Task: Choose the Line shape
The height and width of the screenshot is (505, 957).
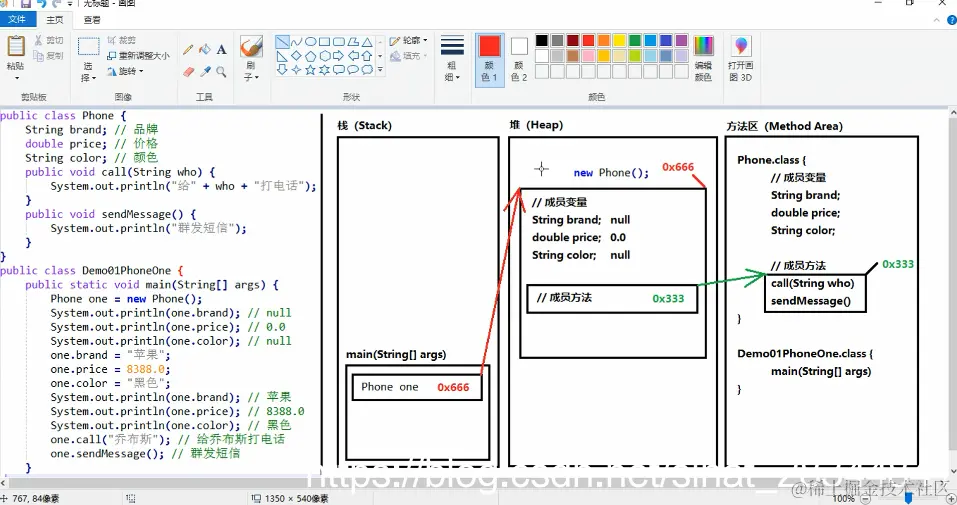Action: coord(282,42)
